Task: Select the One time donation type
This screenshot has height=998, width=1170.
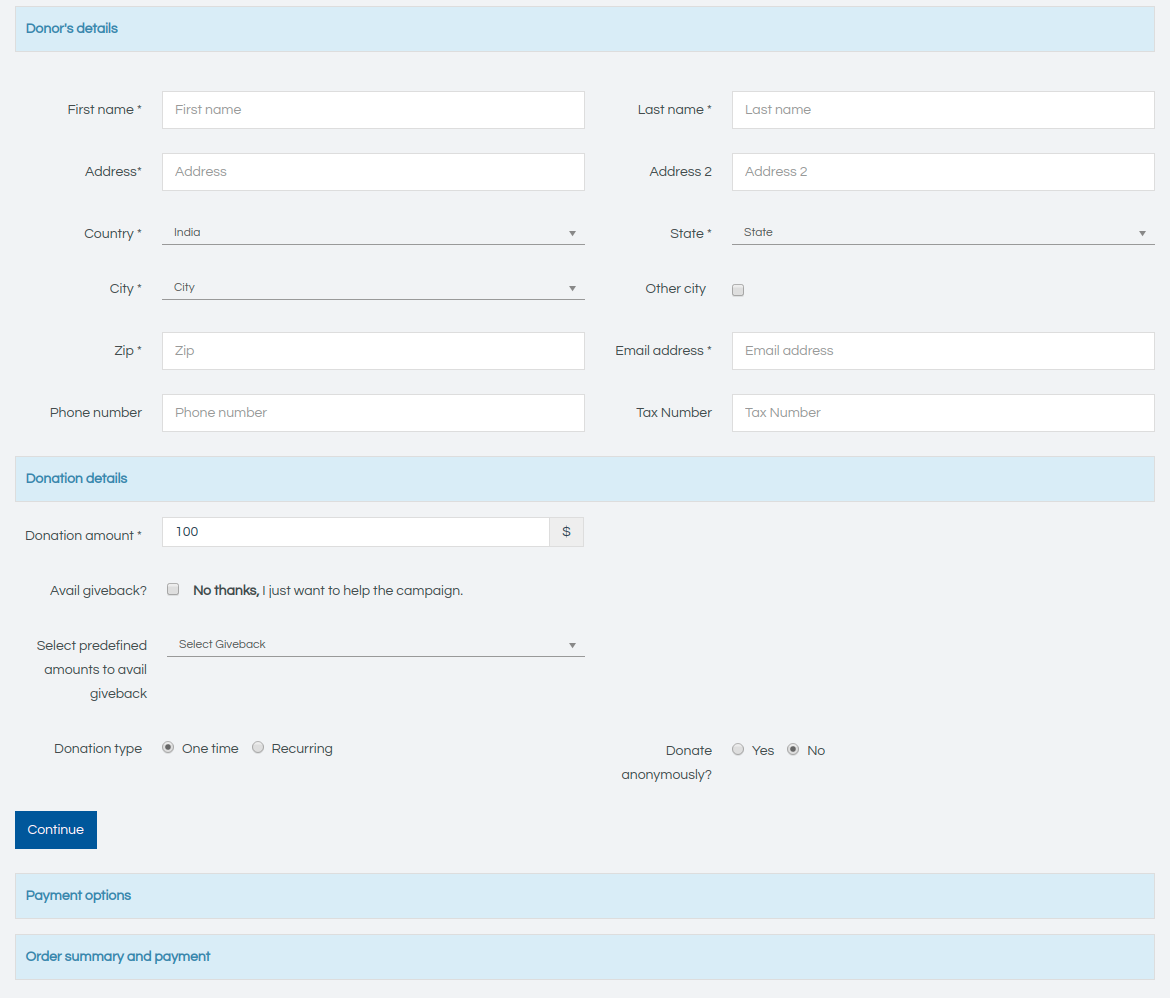Action: click(168, 748)
